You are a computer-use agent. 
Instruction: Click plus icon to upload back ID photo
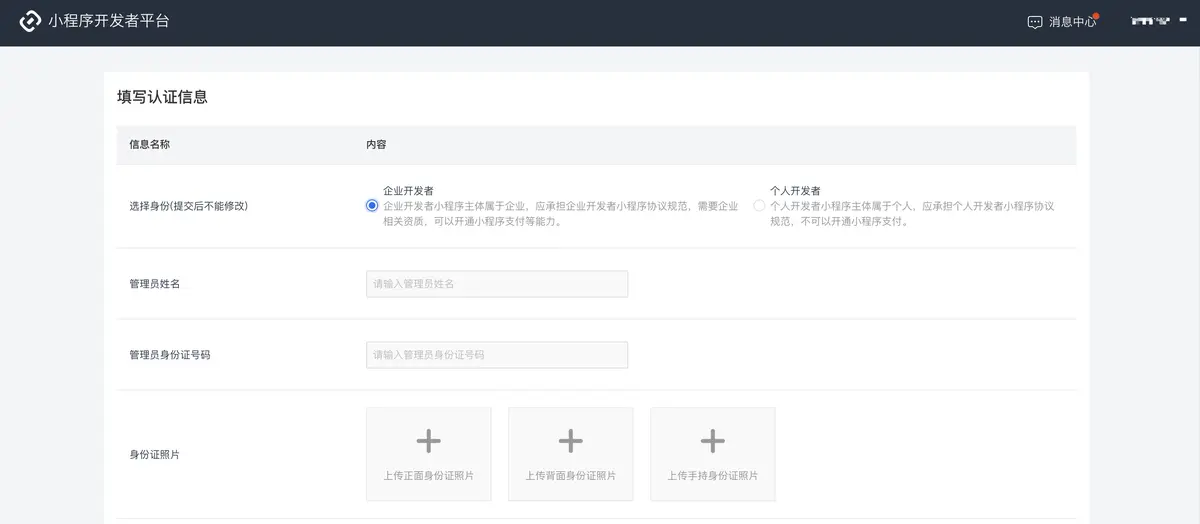[570, 441]
